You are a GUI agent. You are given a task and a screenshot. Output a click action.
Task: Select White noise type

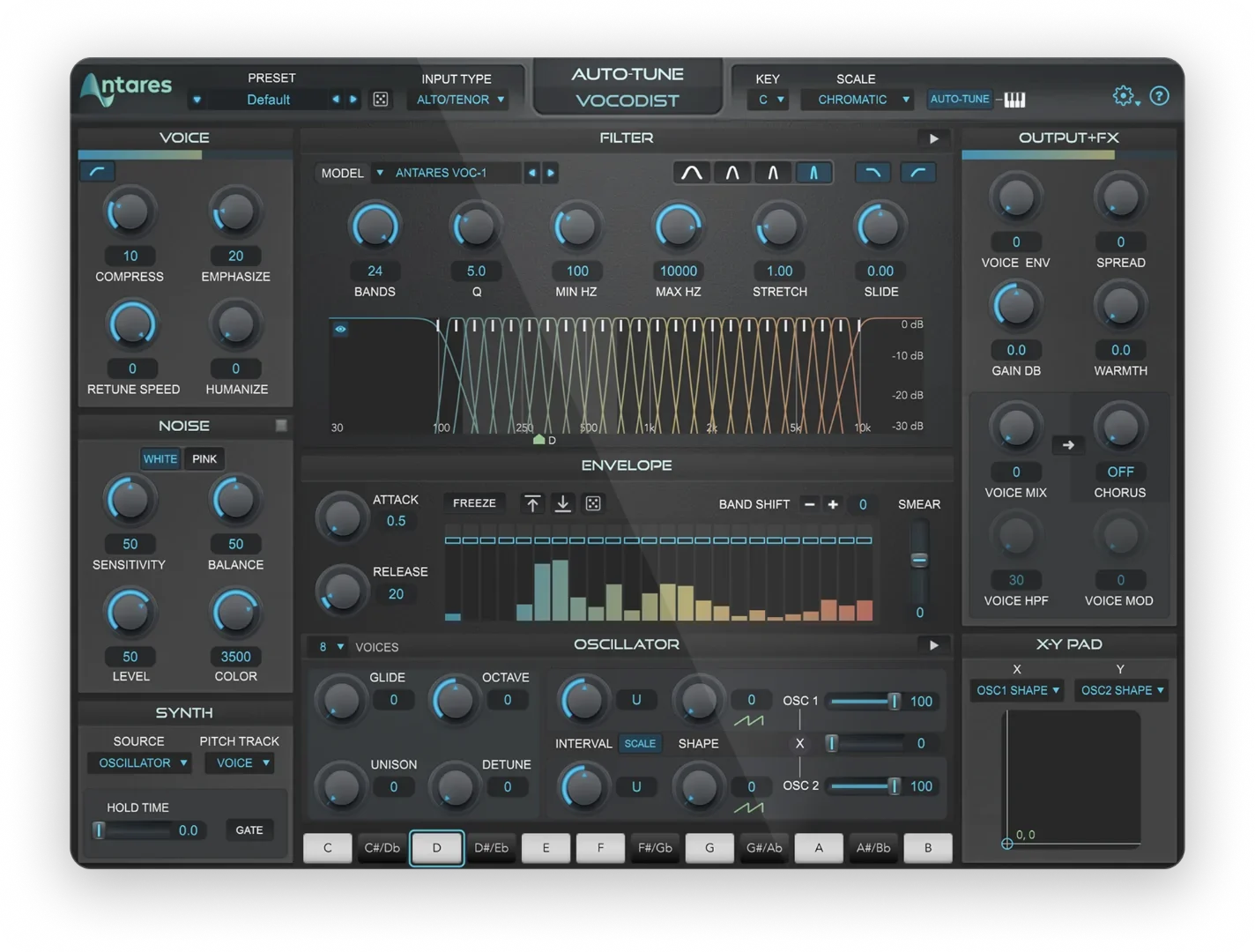pyautogui.click(x=160, y=458)
